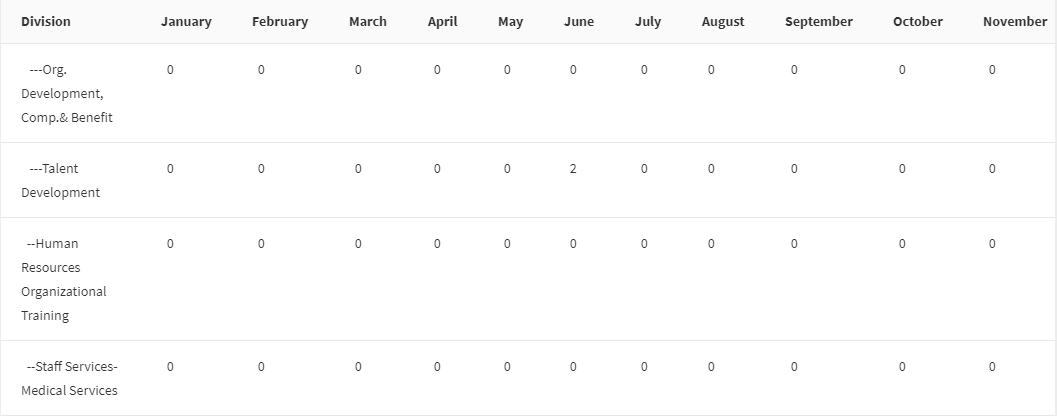Image resolution: width=1057 pixels, height=416 pixels.
Task: Click the May column header
Action: (510, 22)
